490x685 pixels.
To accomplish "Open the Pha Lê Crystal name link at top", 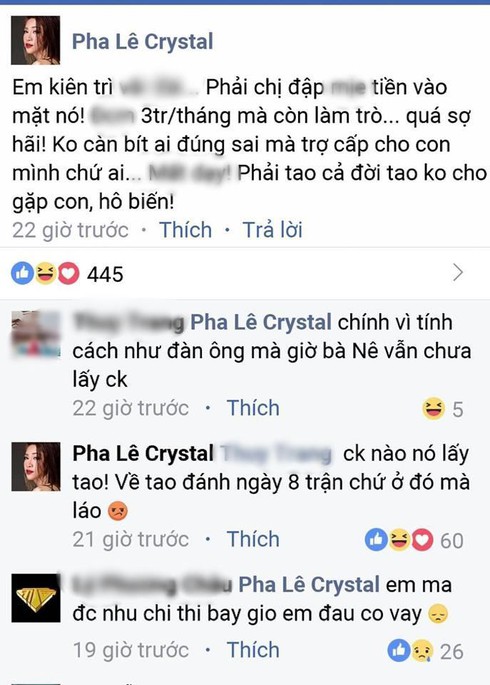I will [x=142, y=42].
